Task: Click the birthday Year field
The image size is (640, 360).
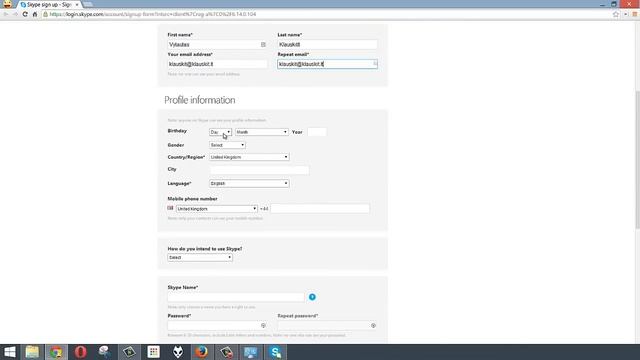Action: [317, 132]
